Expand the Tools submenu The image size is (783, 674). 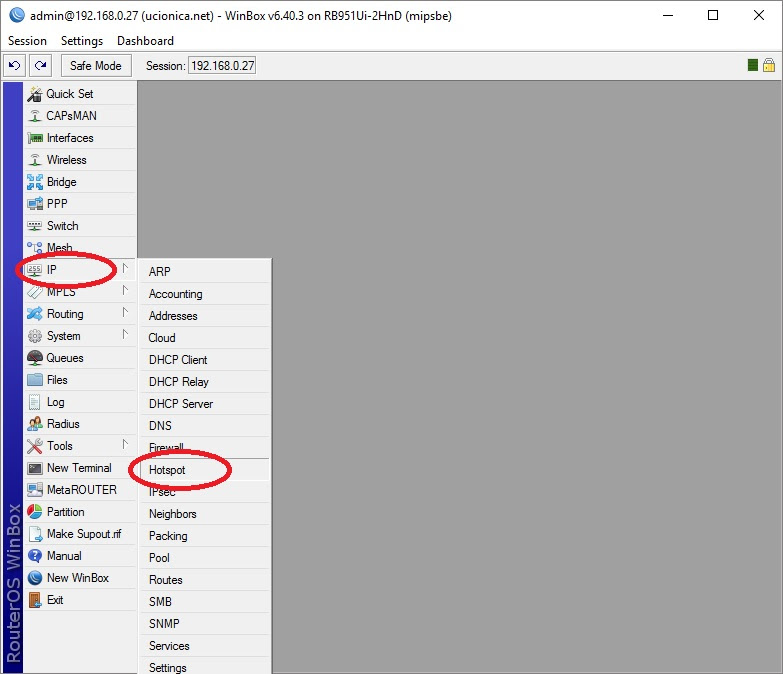[x=80, y=446]
